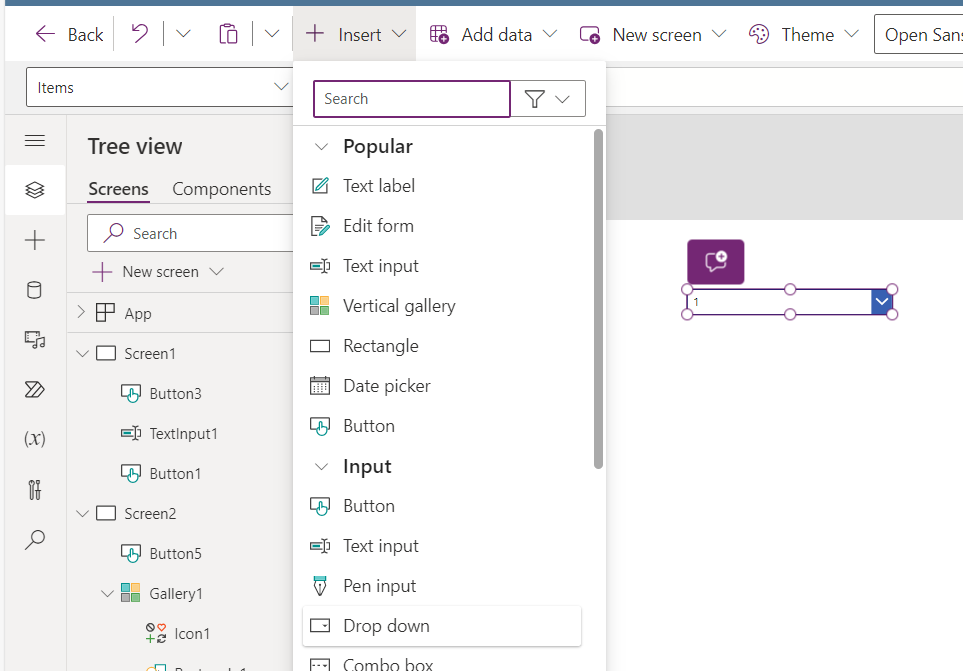Screen dimensions: 963x671
Task: Open Tree view layers icon in sidebar
Action: [35, 190]
